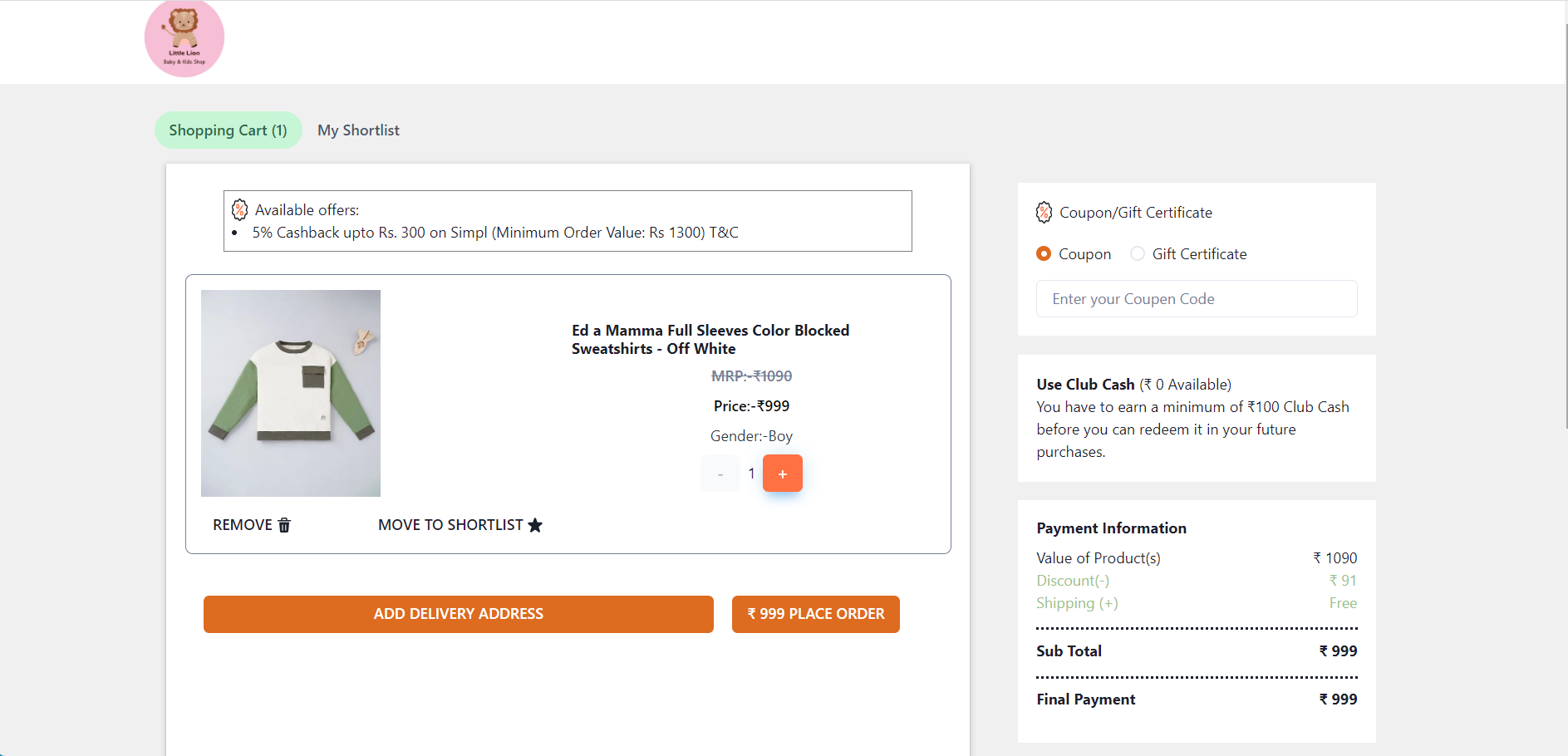Decrease quantity with the minus button
This screenshot has height=756, width=1568.
click(720, 474)
